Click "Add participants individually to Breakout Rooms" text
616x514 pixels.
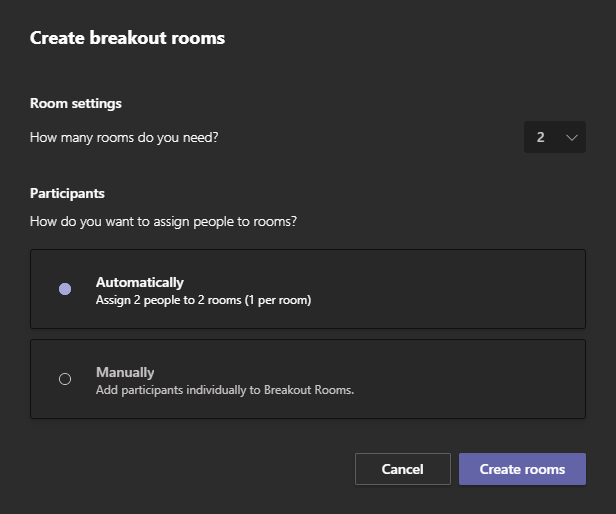pyautogui.click(x=225, y=389)
